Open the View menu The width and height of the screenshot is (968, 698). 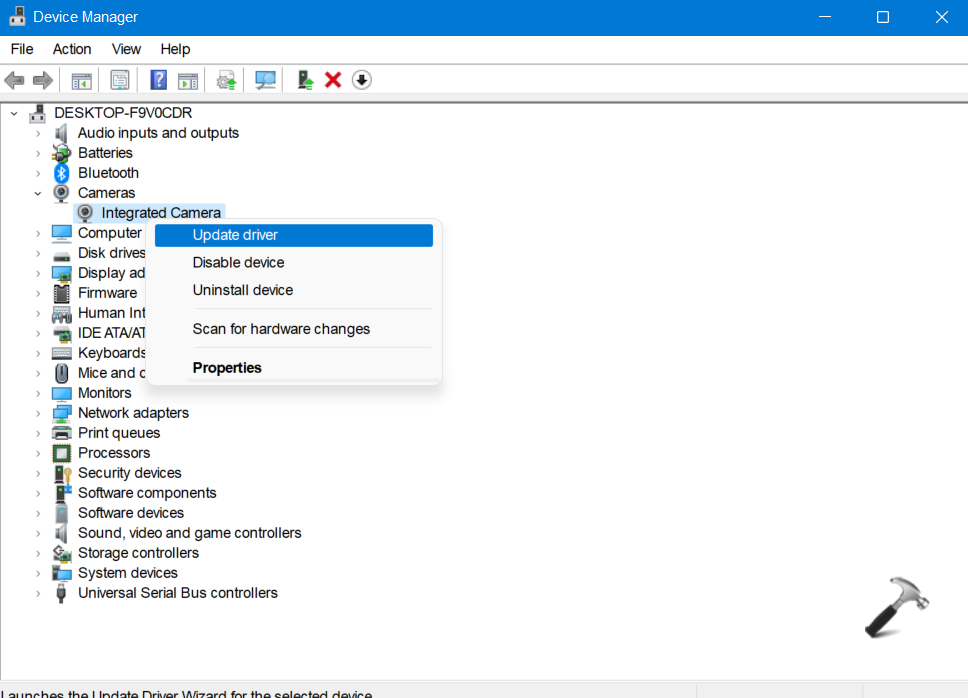[126, 49]
